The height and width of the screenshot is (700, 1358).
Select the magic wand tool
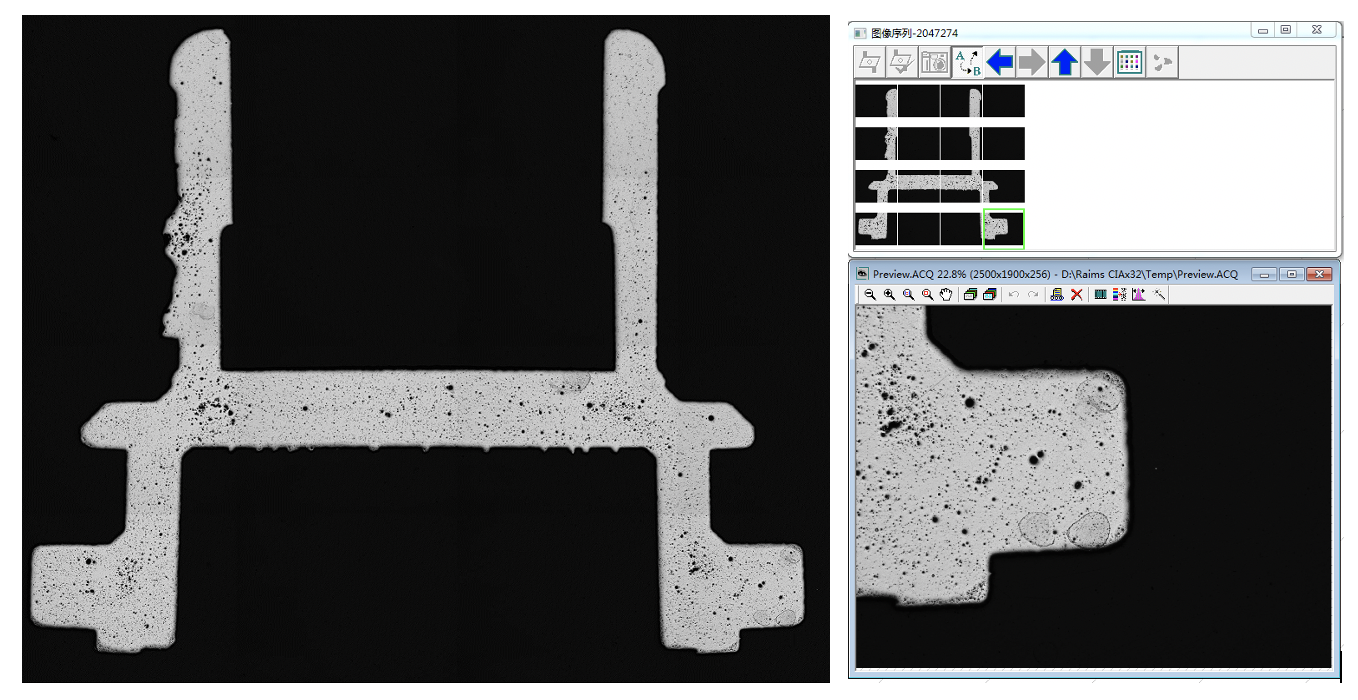1159,294
